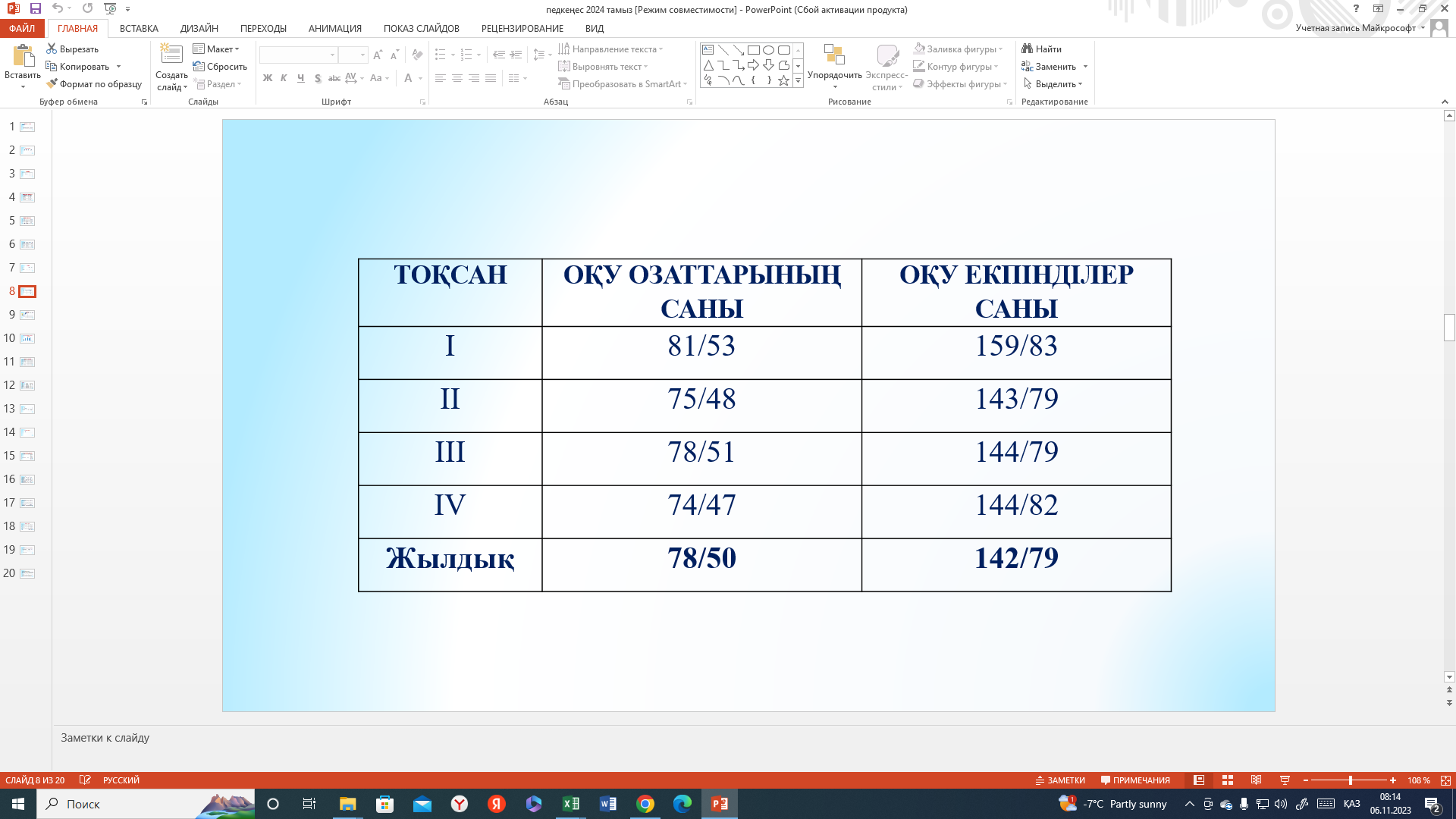Switch to reading view icon
1456x819 pixels.
click(1256, 780)
